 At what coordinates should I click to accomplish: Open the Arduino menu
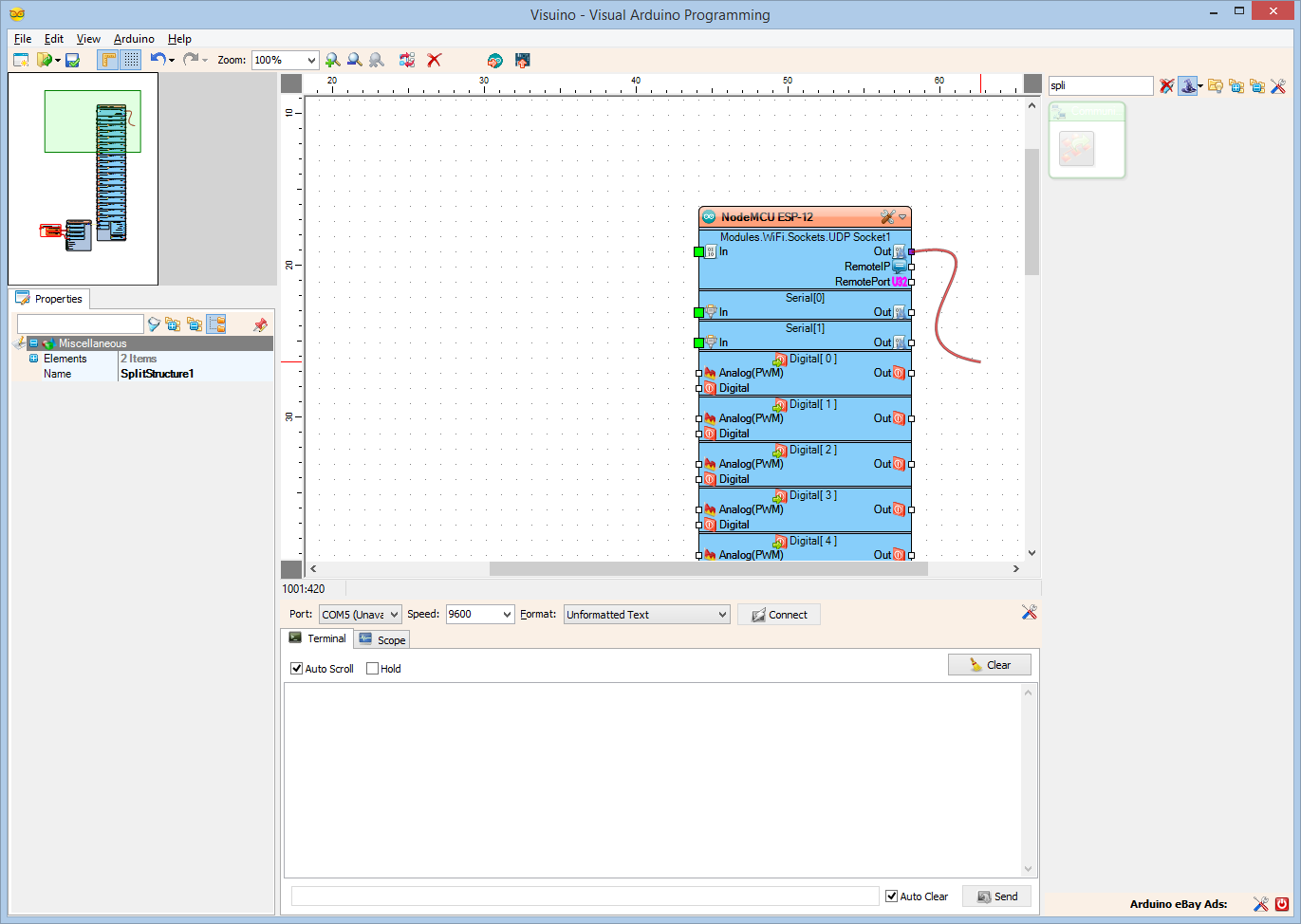click(134, 39)
